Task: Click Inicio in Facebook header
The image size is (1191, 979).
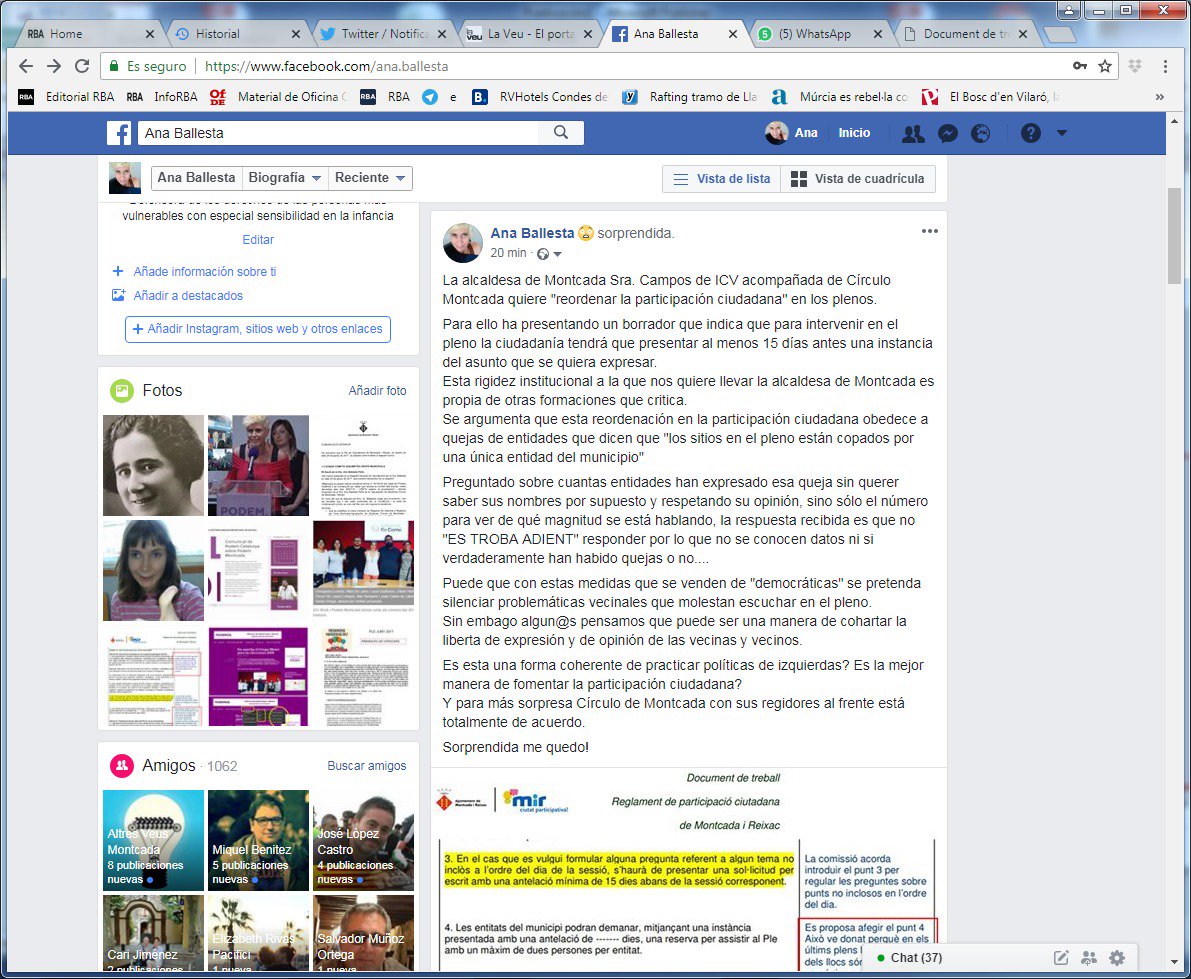Action: click(854, 133)
